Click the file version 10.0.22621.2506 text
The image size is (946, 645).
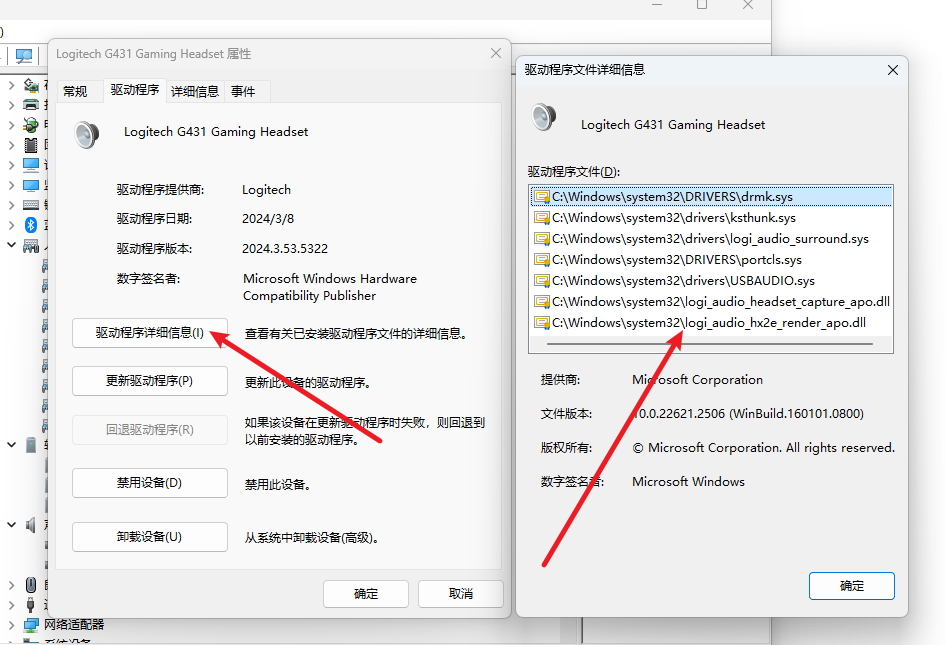[748, 414]
